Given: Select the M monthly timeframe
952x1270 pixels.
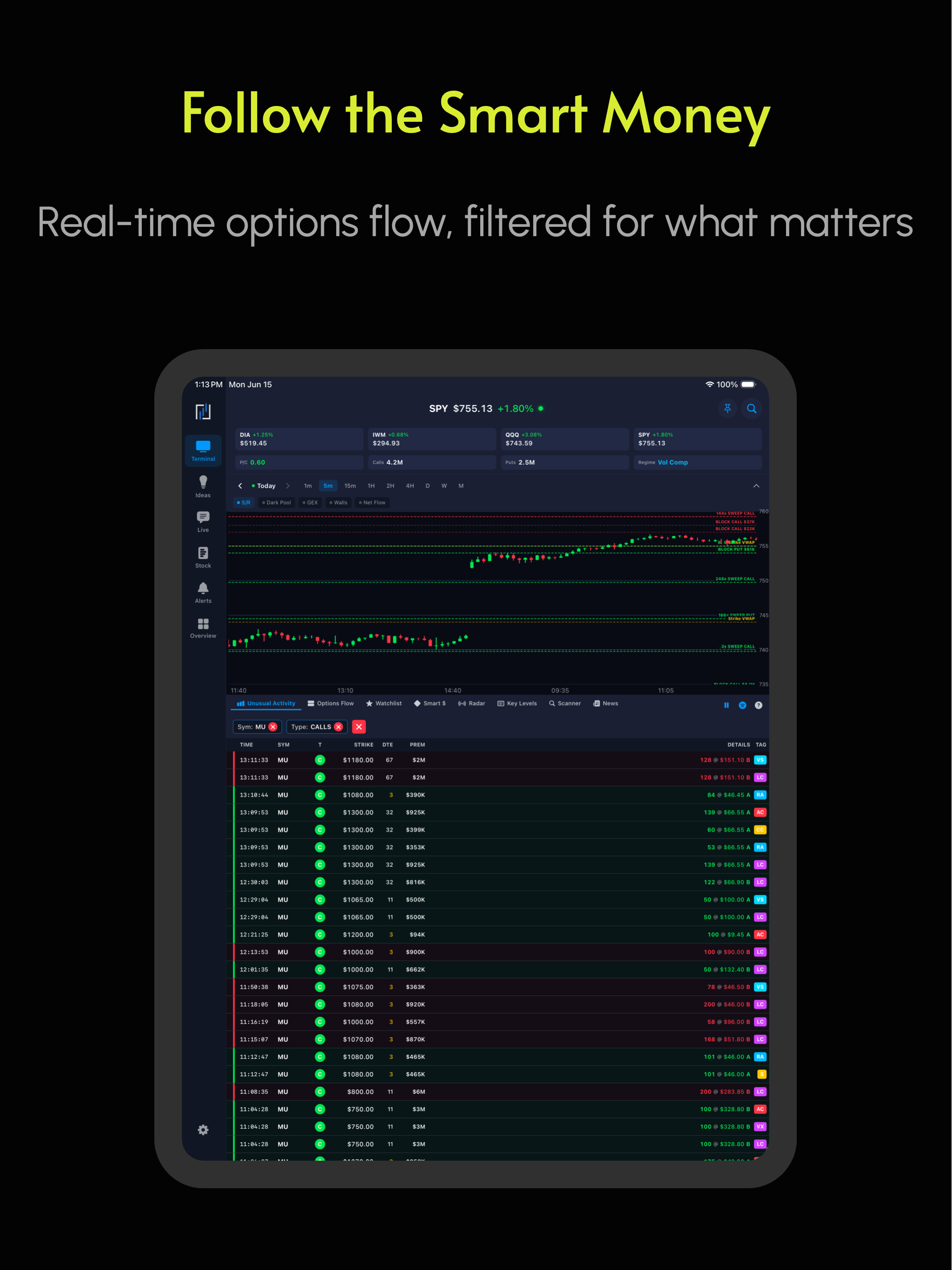Looking at the screenshot, I should coord(461,486).
